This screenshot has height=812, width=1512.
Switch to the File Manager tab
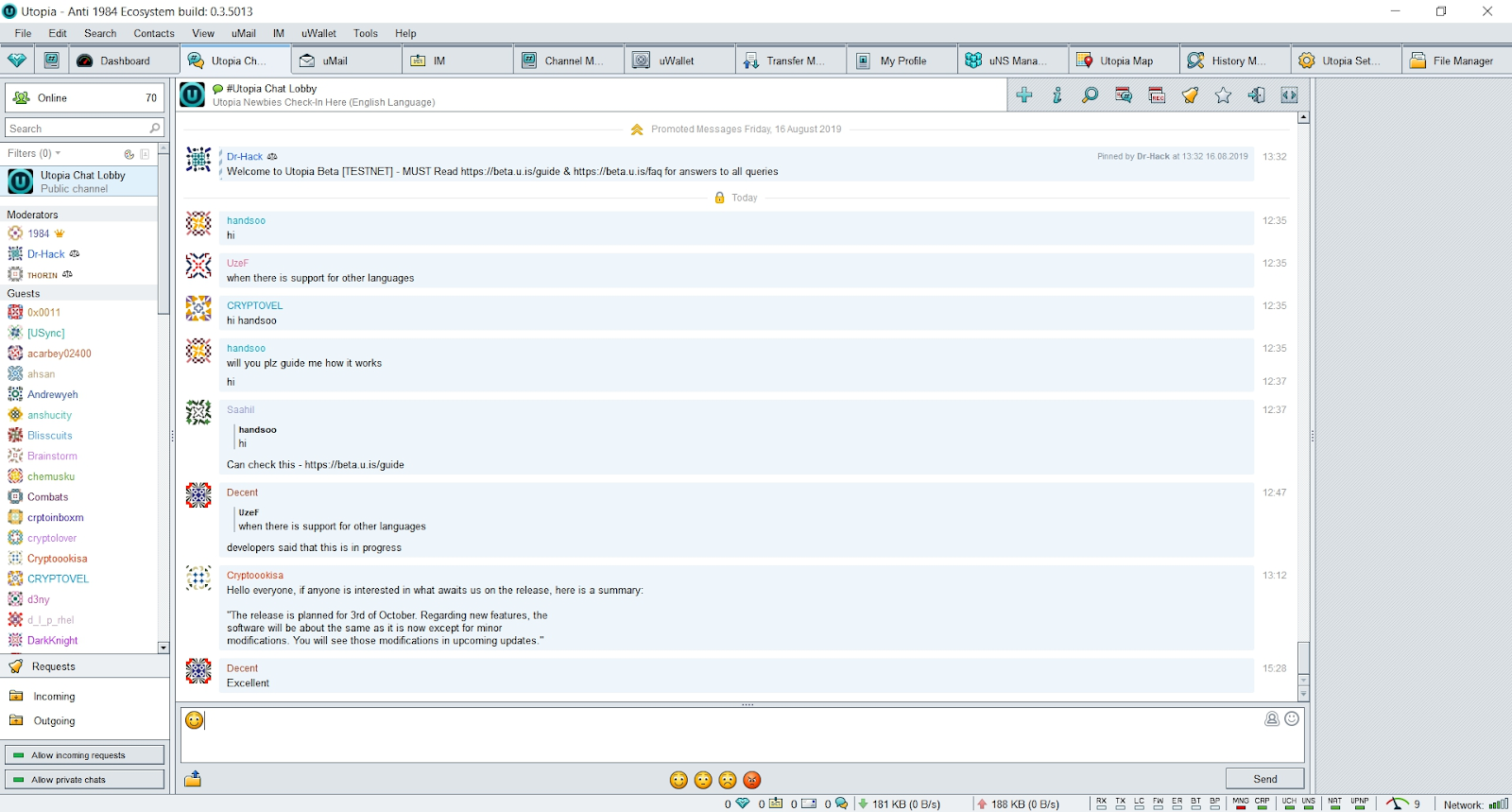1456,60
